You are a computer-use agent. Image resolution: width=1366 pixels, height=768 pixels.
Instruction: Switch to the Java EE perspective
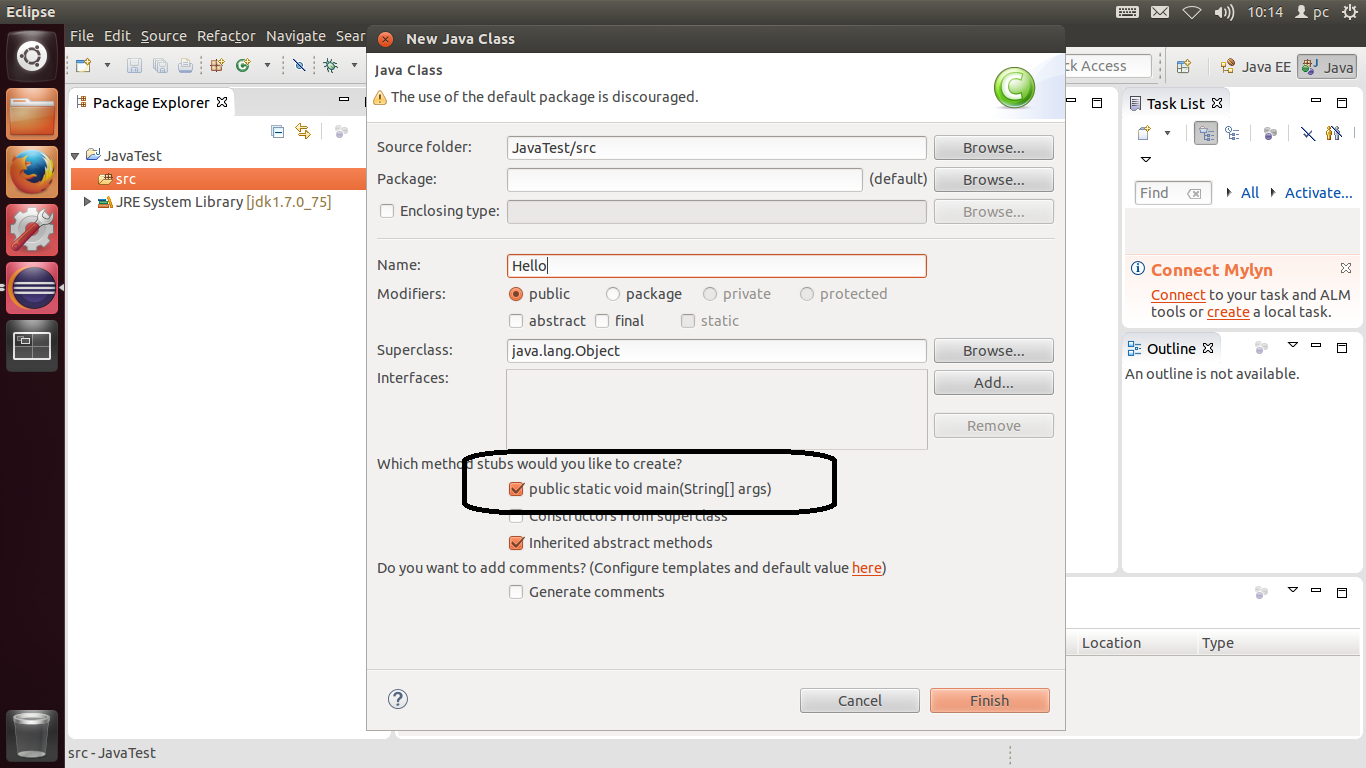point(1255,67)
